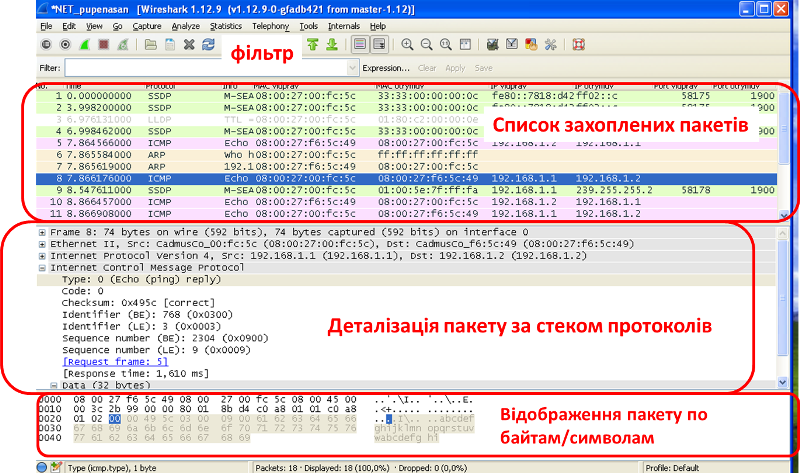Click the Expression... button
The image size is (800, 473).
point(386,68)
